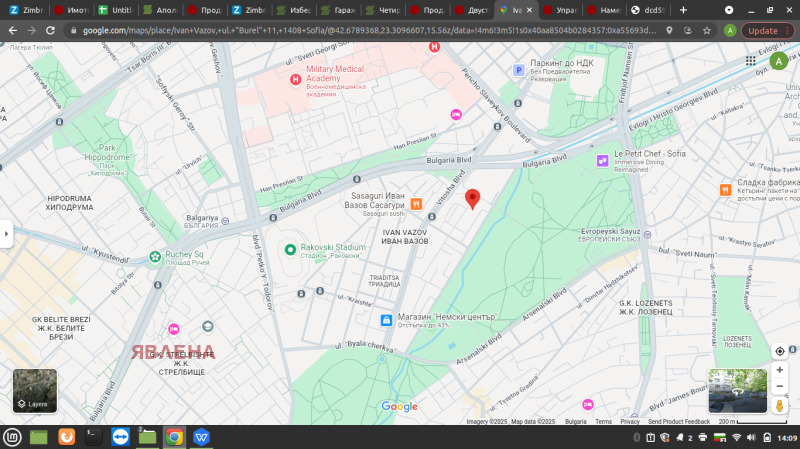The width and height of the screenshot is (800, 449).
Task: Open the printer tray icon
Action: (703, 438)
